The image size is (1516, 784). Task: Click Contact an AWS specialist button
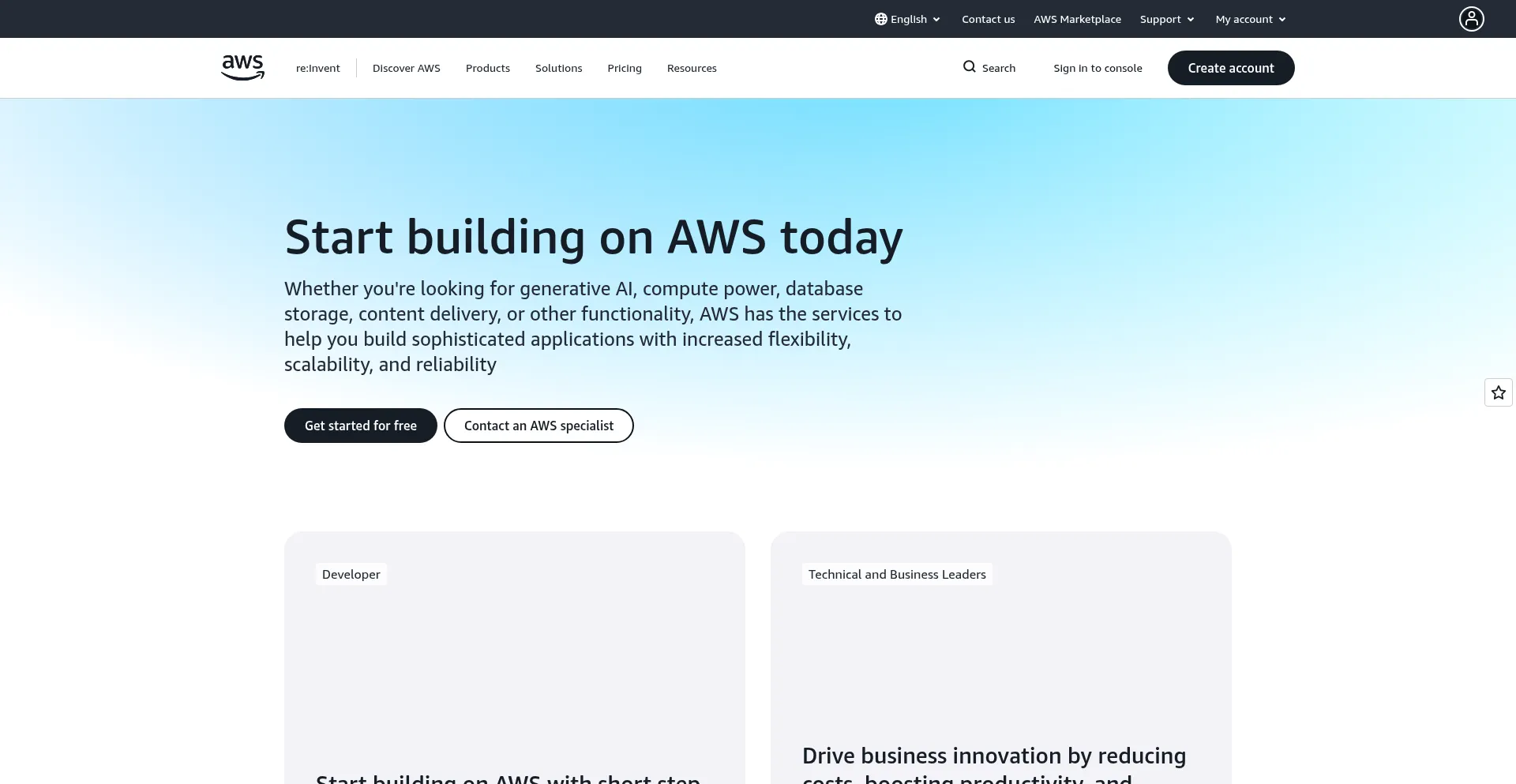point(538,426)
